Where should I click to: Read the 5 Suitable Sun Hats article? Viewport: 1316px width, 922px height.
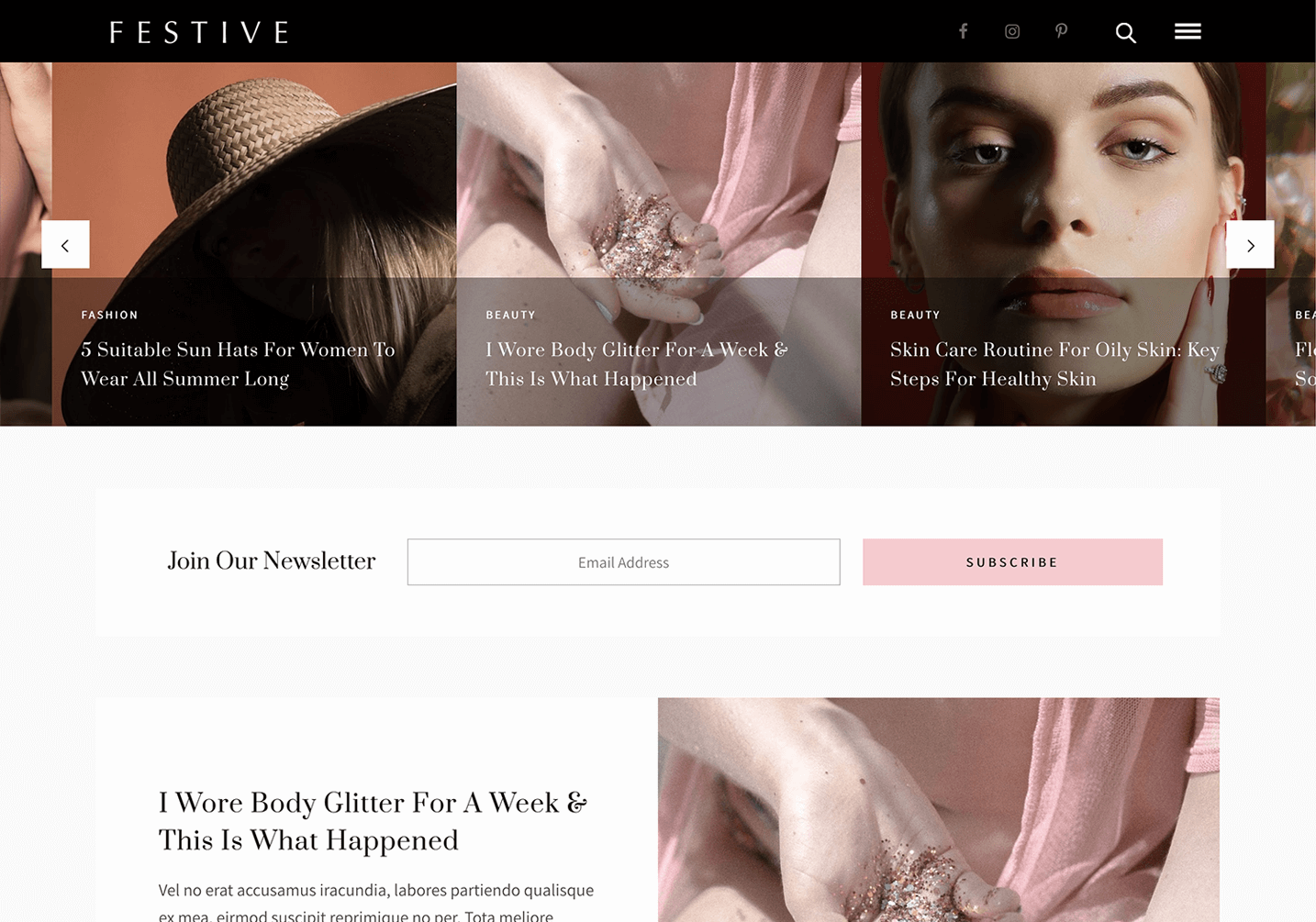238,364
